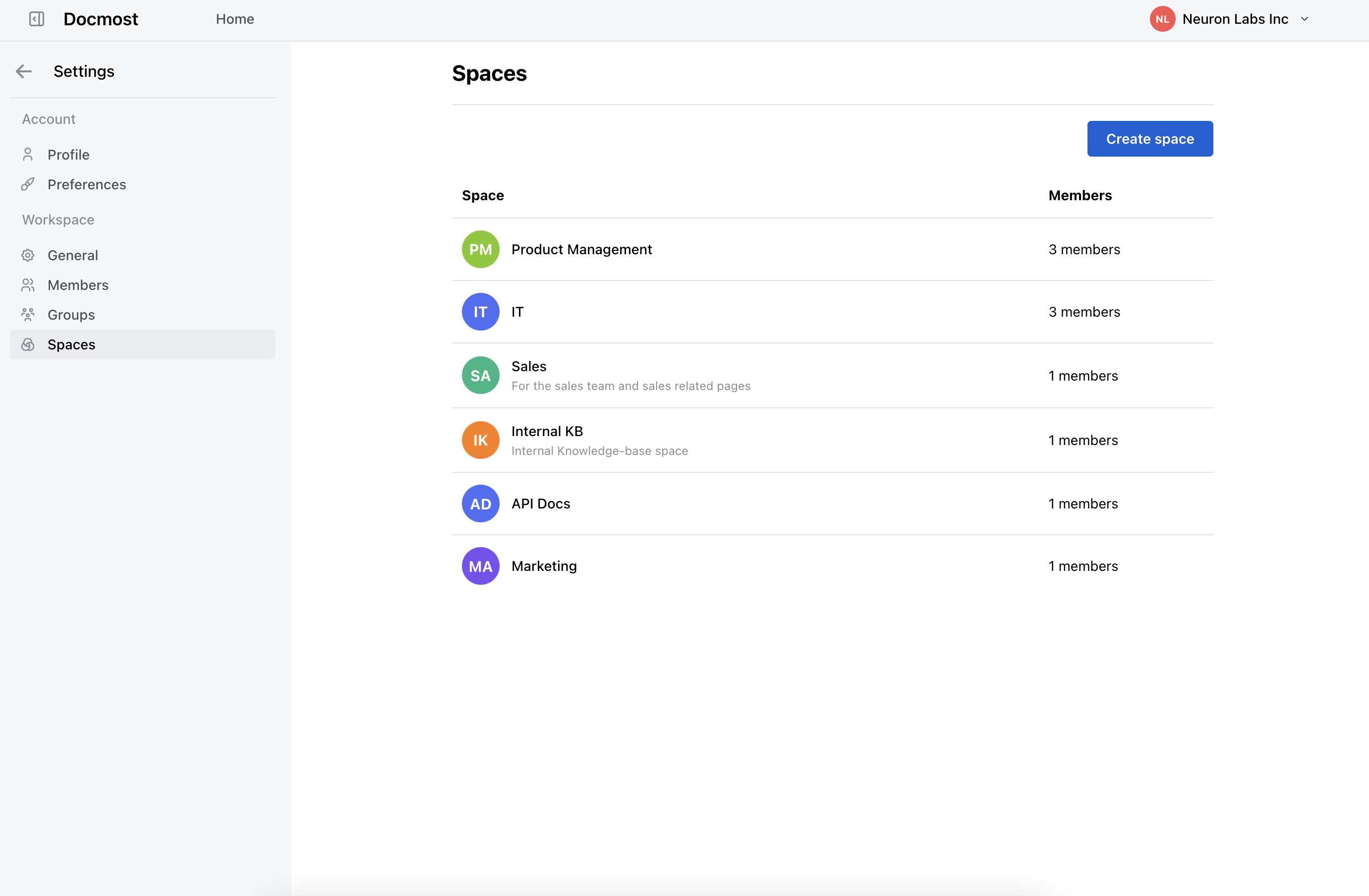
Task: Click Product Management's 3 members count
Action: (x=1084, y=249)
